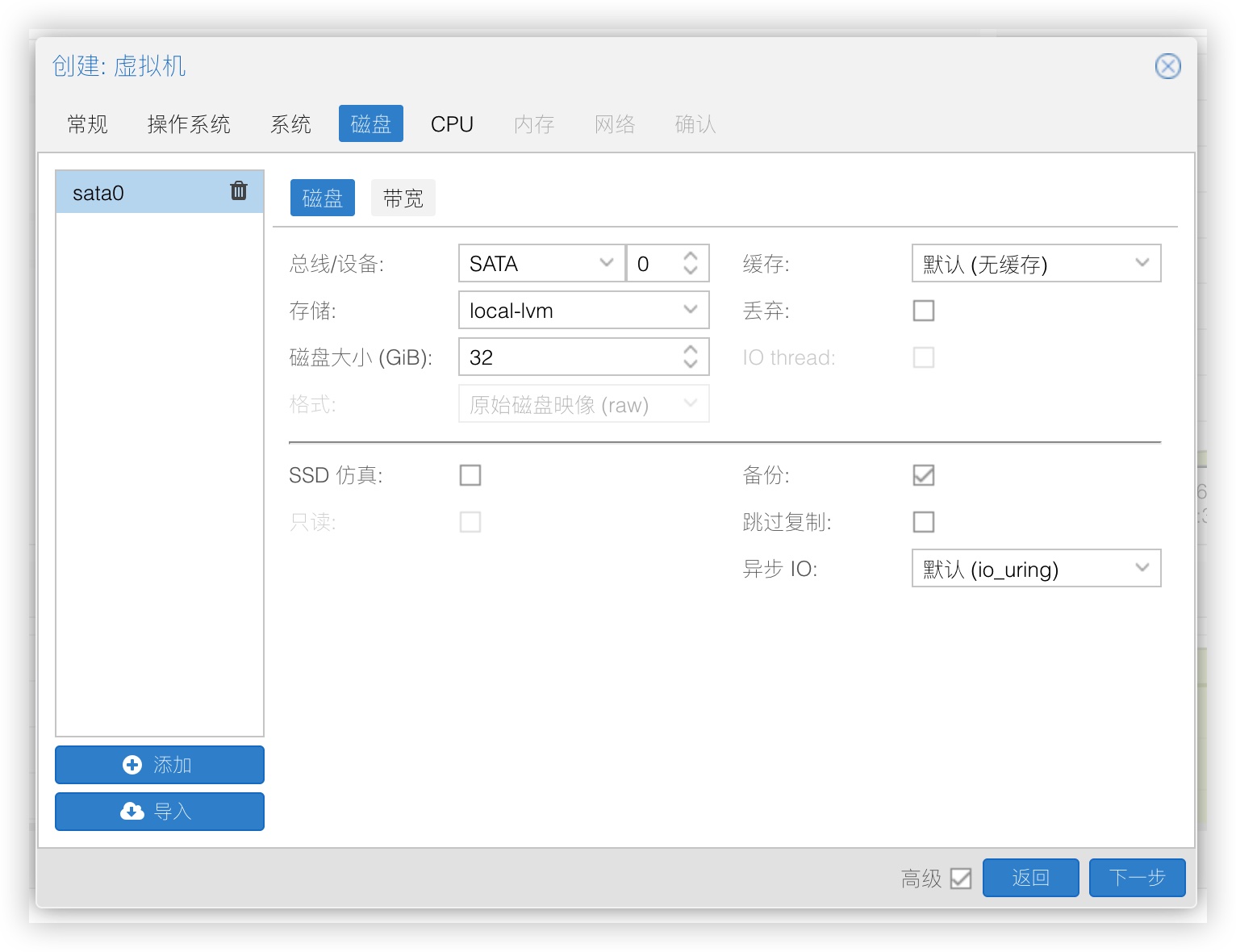Decrease device number with down arrow
Viewport: 1236px width, 952px height.
click(x=691, y=271)
